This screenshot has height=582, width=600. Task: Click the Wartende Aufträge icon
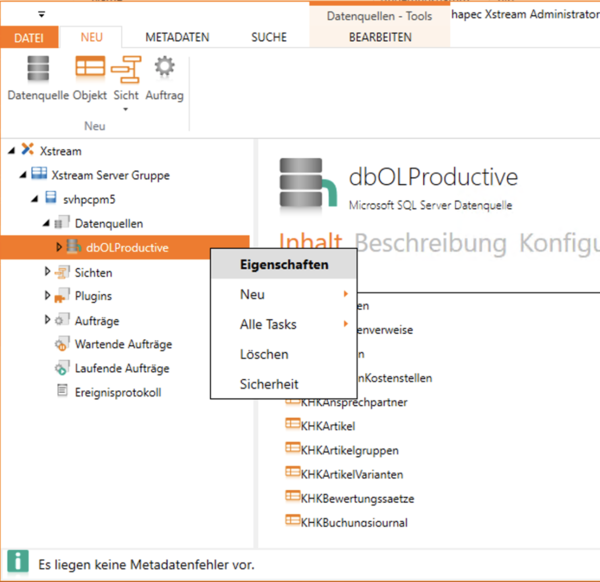point(62,344)
